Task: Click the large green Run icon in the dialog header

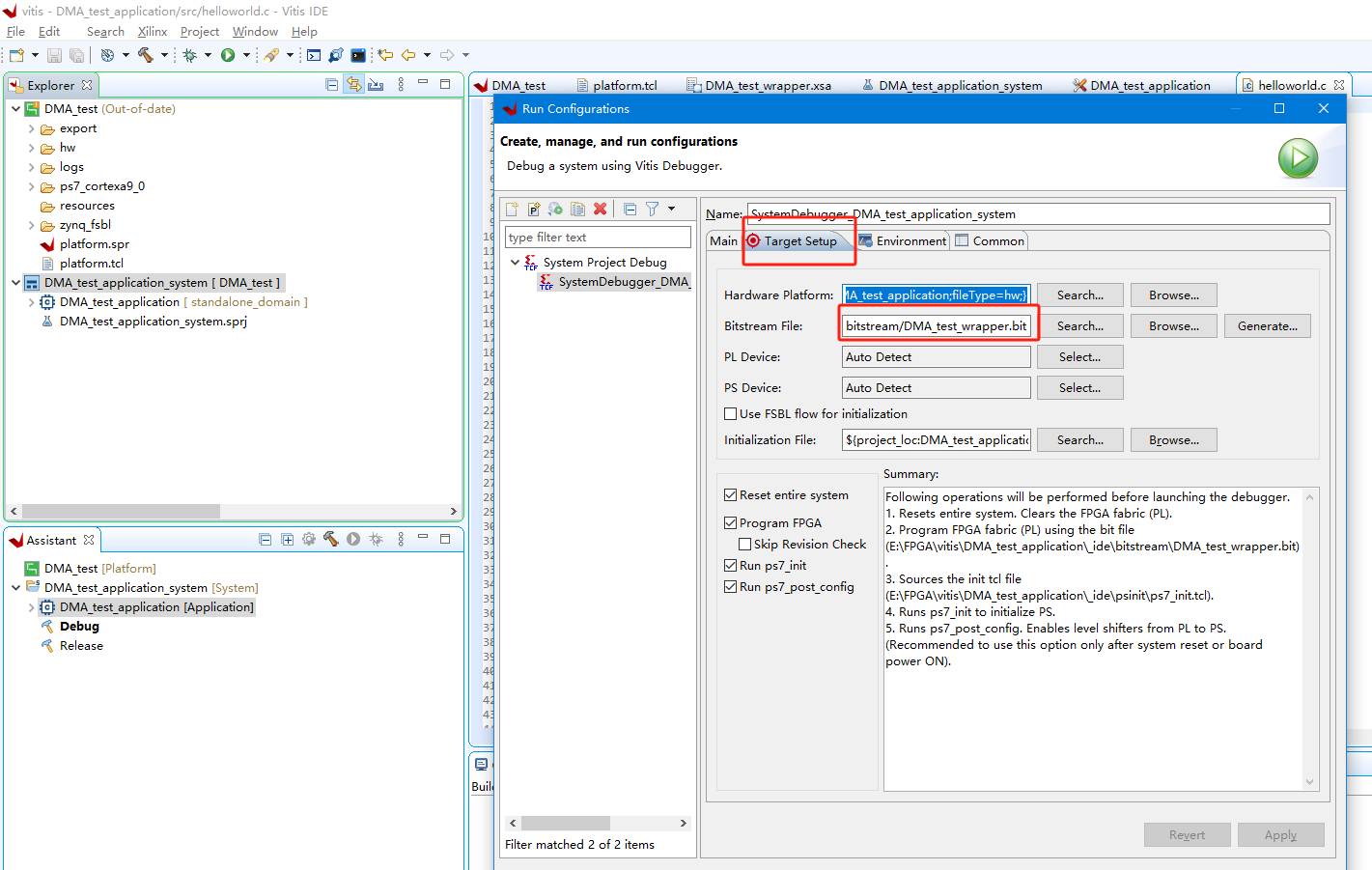Action: coord(1298,157)
